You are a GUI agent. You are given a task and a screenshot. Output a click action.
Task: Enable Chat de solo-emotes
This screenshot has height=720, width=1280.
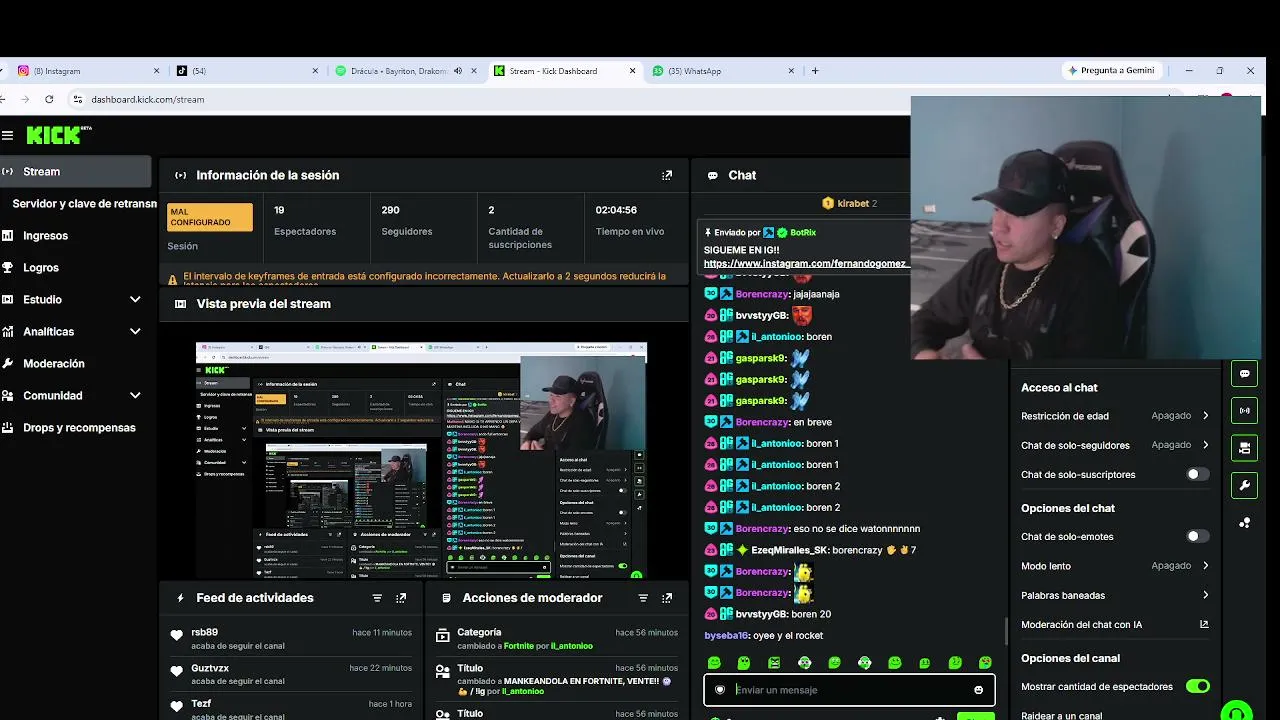(1197, 536)
